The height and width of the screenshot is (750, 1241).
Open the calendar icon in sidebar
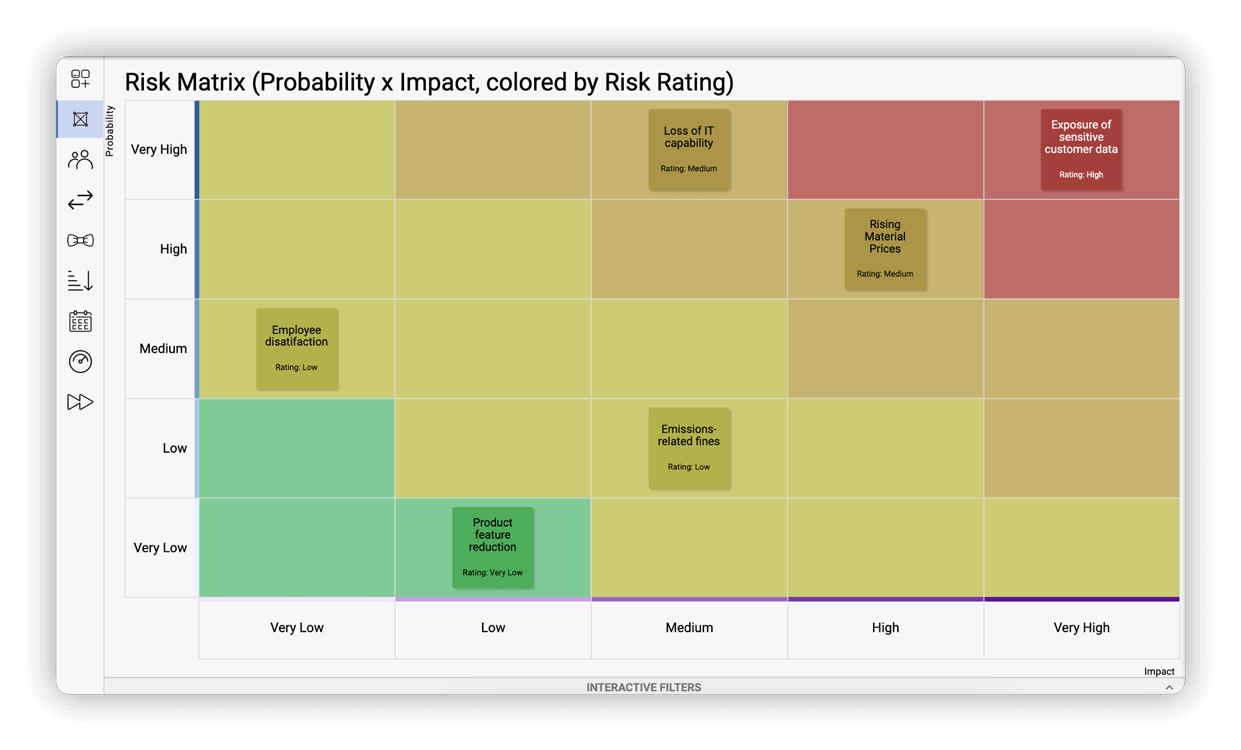pyautogui.click(x=80, y=321)
